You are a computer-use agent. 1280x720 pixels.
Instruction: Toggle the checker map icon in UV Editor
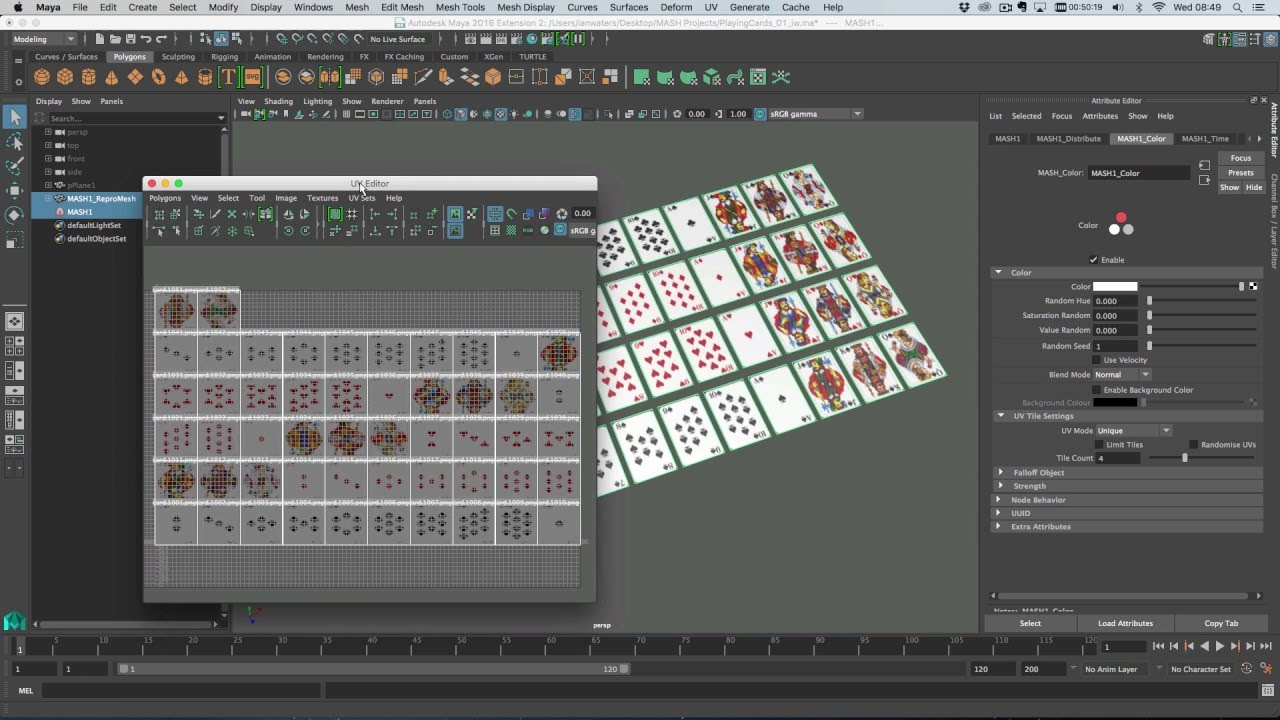coord(472,214)
